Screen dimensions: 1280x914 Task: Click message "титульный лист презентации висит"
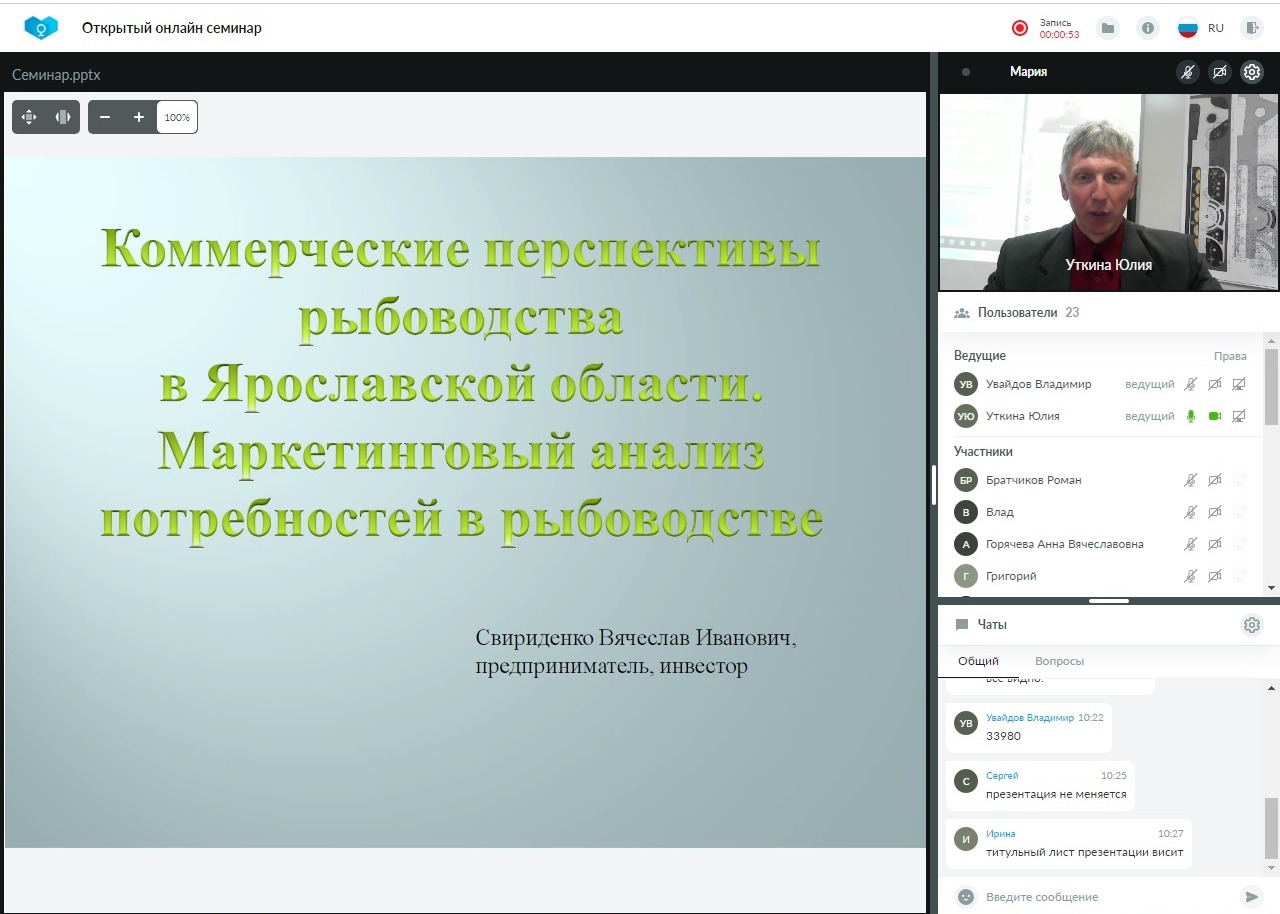(x=1084, y=852)
